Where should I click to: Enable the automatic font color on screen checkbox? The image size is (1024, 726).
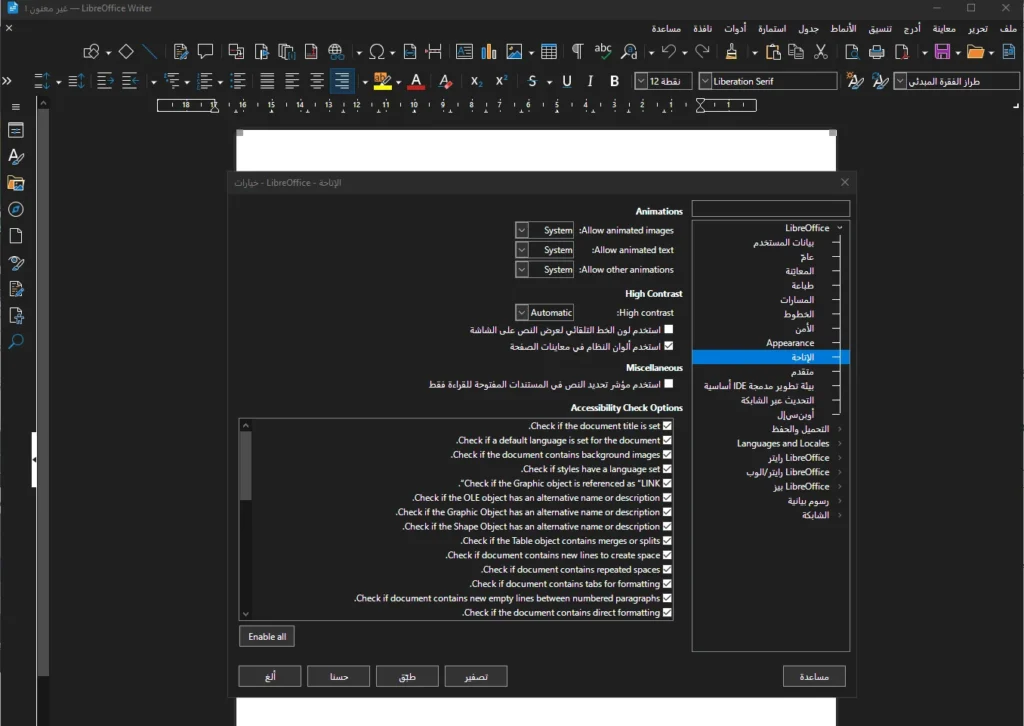click(668, 328)
